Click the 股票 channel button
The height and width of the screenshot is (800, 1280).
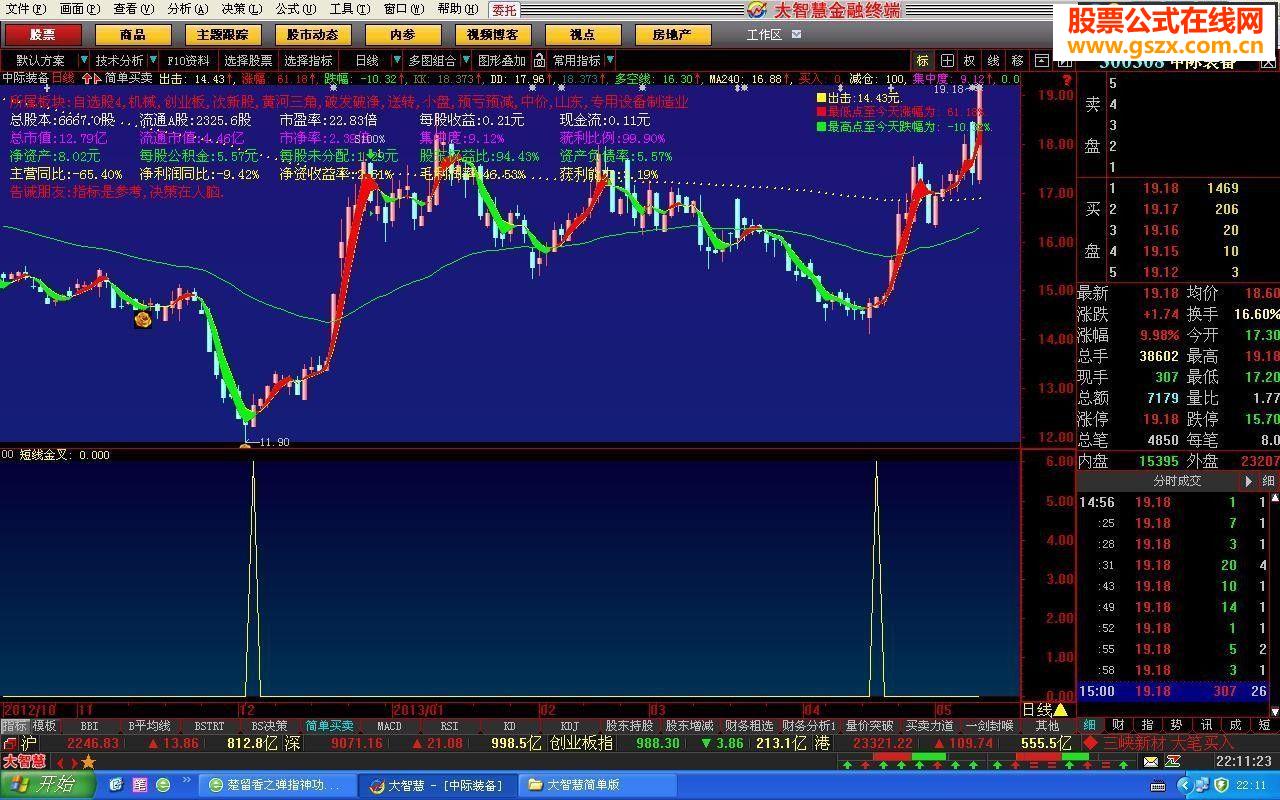pyautogui.click(x=42, y=34)
